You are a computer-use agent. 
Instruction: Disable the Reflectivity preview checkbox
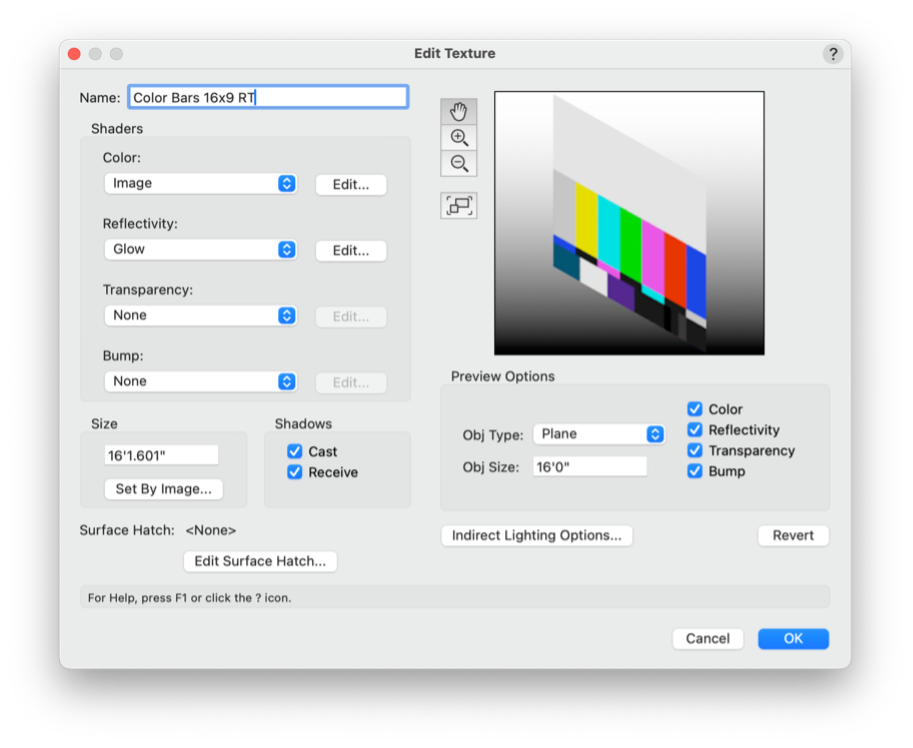tap(695, 430)
